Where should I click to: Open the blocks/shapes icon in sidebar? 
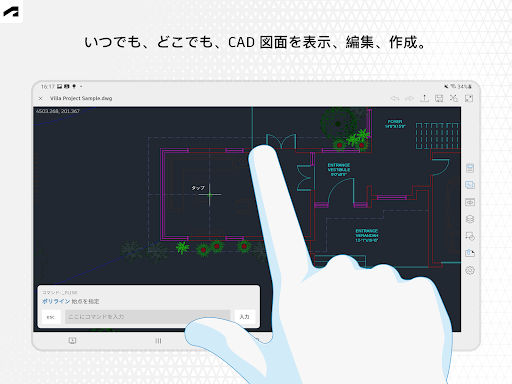pos(470,236)
